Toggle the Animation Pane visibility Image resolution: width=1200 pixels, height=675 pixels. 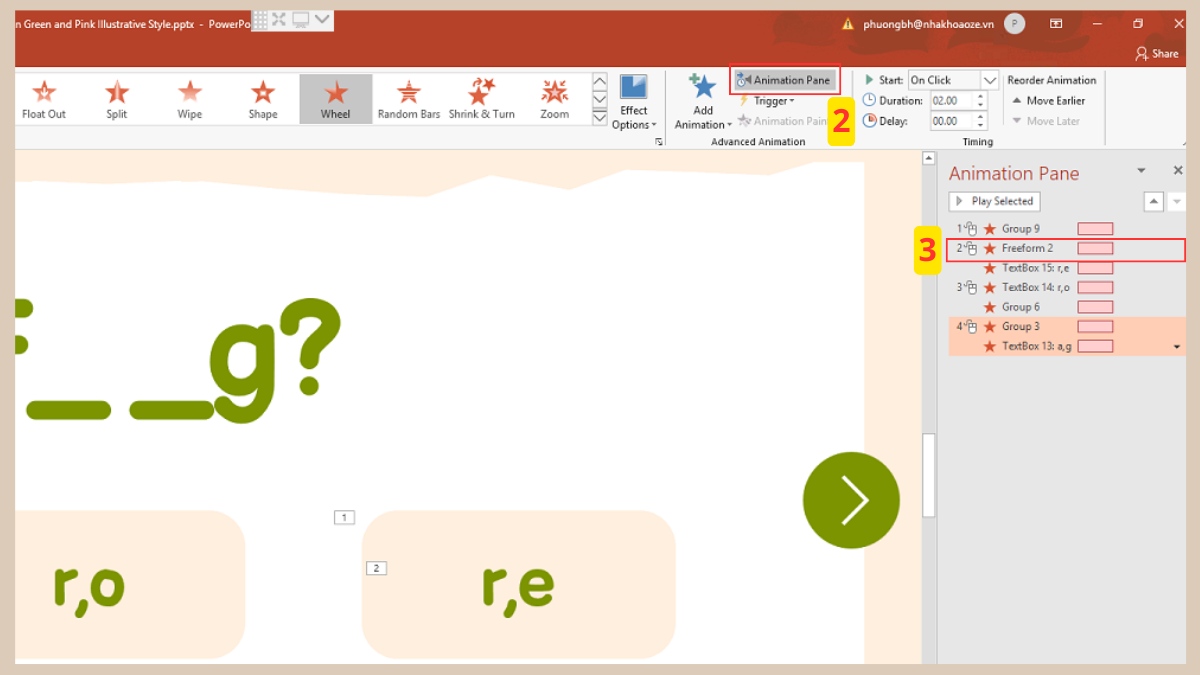click(x=784, y=78)
